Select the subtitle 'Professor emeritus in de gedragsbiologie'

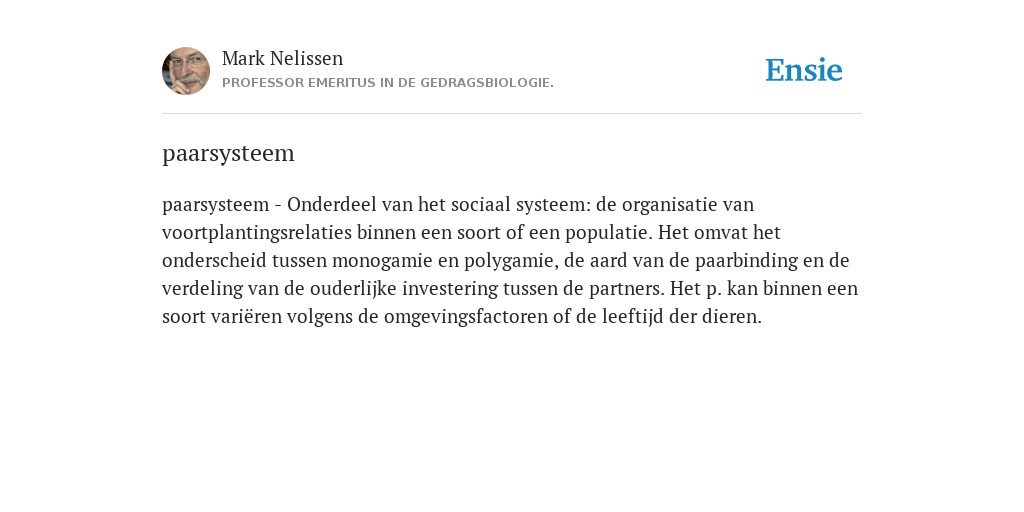pyautogui.click(x=388, y=83)
